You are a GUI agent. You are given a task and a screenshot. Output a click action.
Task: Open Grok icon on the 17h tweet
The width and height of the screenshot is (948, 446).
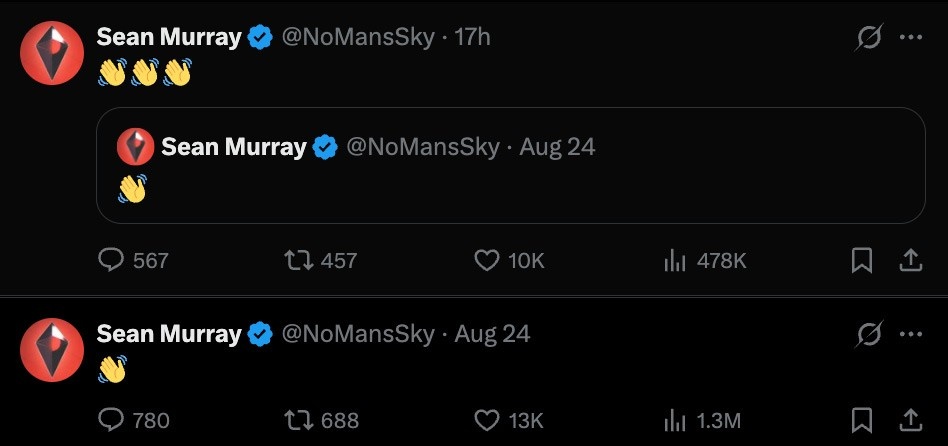point(869,38)
